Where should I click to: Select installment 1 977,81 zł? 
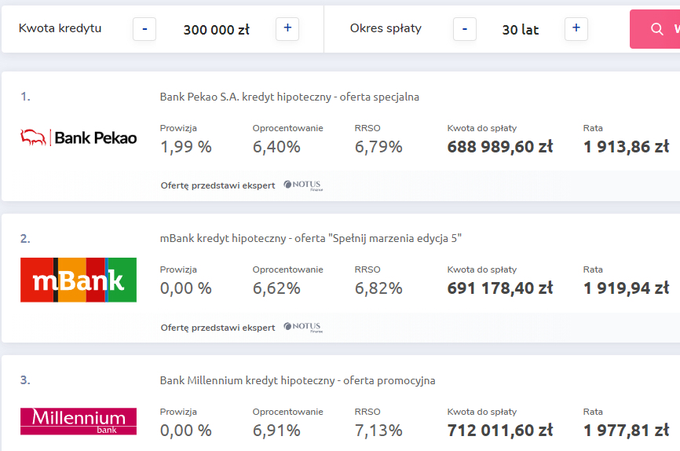click(626, 430)
